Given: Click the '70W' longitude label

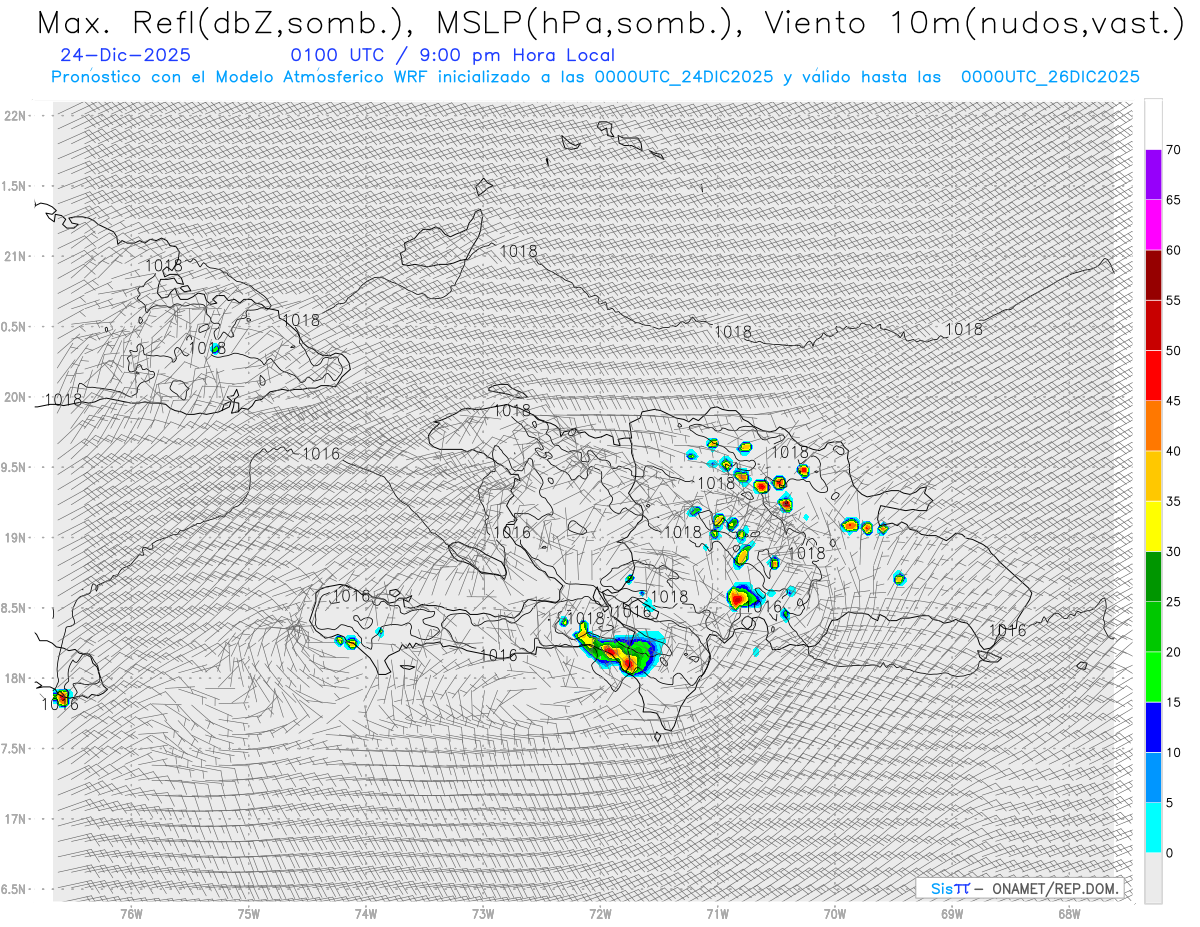Looking at the screenshot, I should (x=835, y=914).
